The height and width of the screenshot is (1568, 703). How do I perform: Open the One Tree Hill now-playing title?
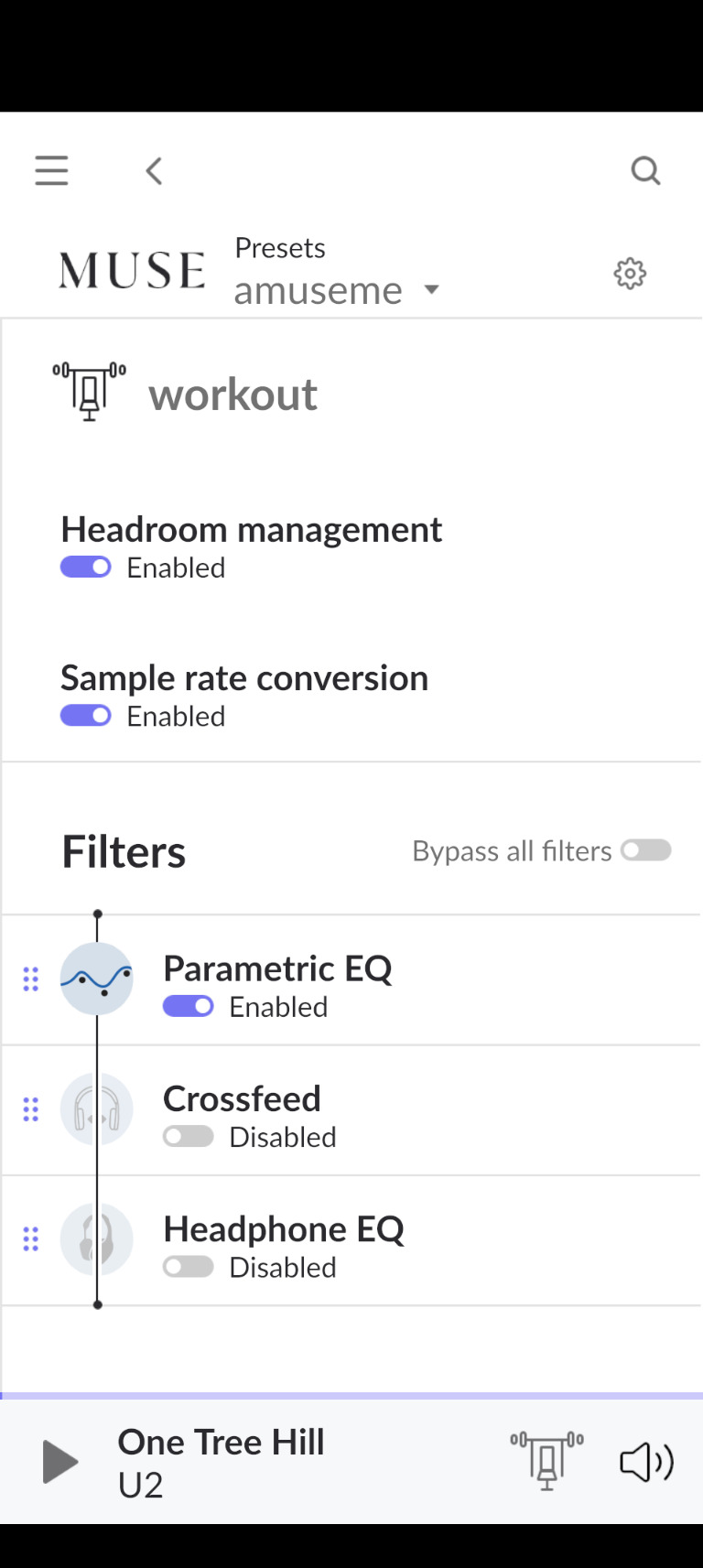(221, 1442)
